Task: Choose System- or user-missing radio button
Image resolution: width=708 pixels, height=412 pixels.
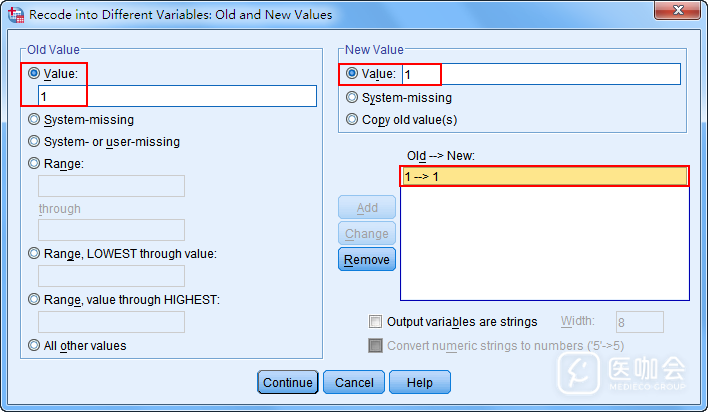Action: click(x=35, y=142)
